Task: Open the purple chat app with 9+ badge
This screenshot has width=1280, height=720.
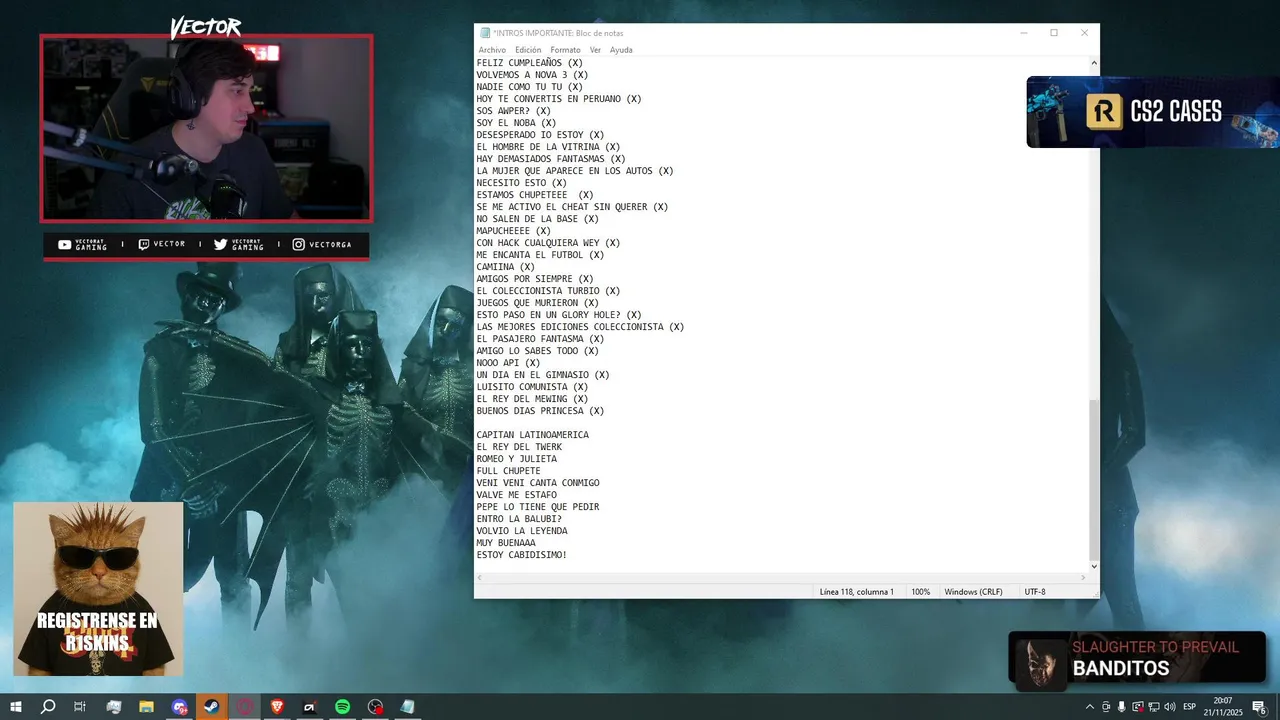Action: point(179,707)
